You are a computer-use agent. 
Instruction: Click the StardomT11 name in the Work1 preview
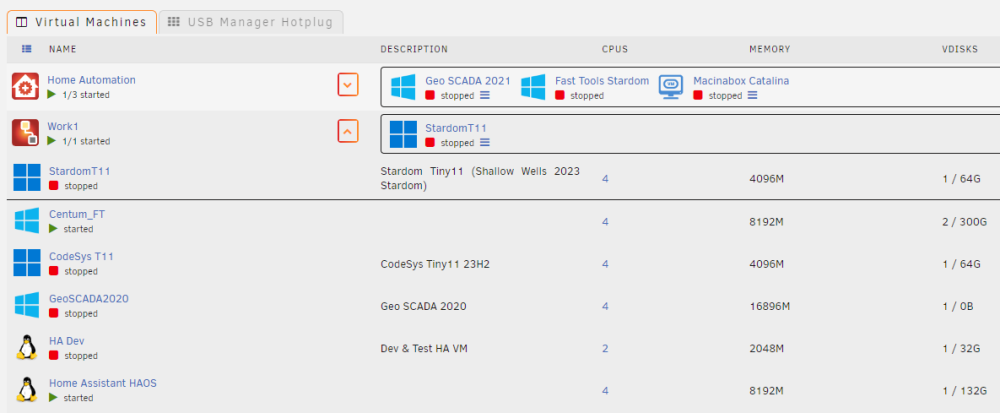(456, 128)
